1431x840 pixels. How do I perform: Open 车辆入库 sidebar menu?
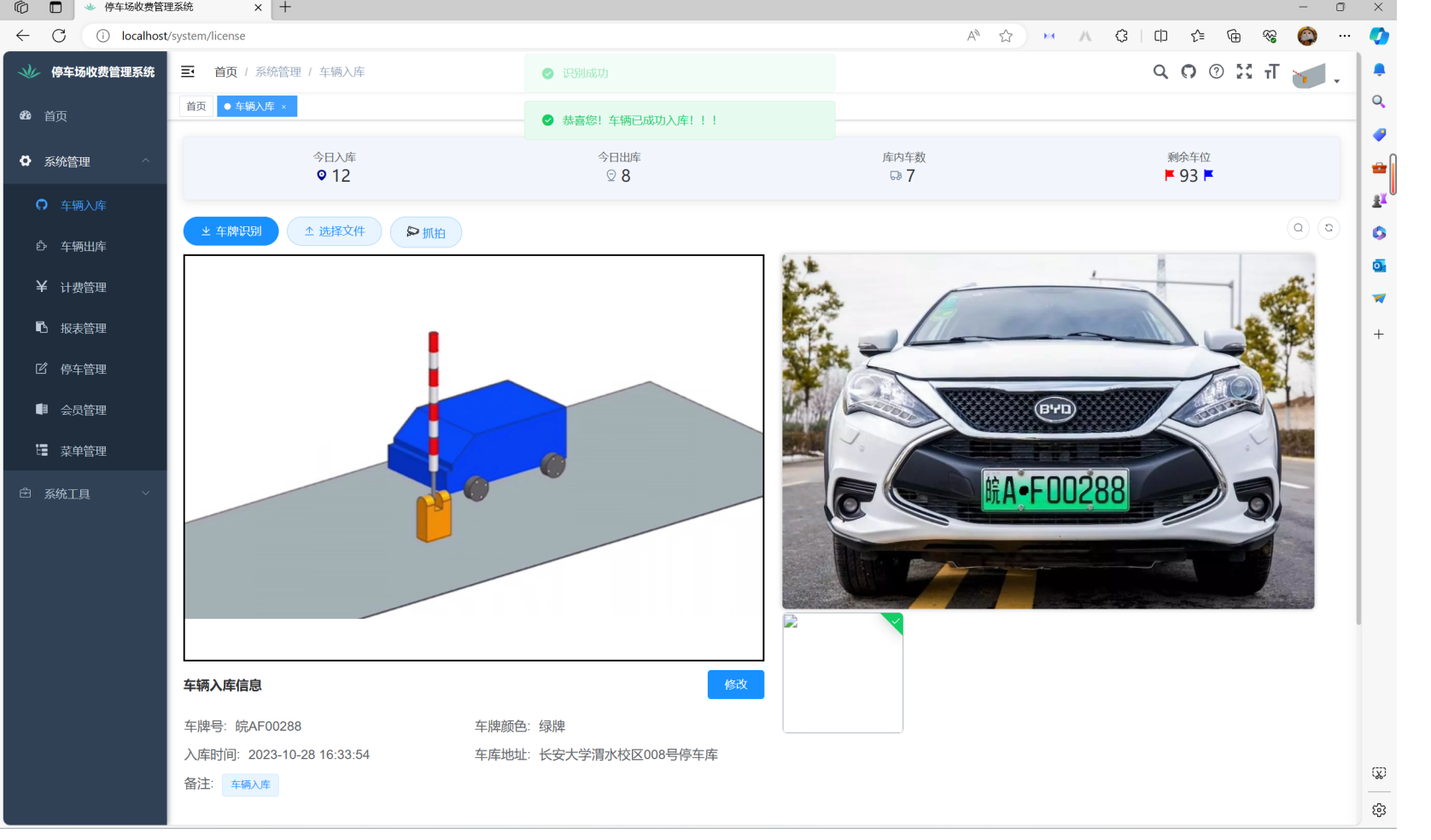tap(85, 206)
